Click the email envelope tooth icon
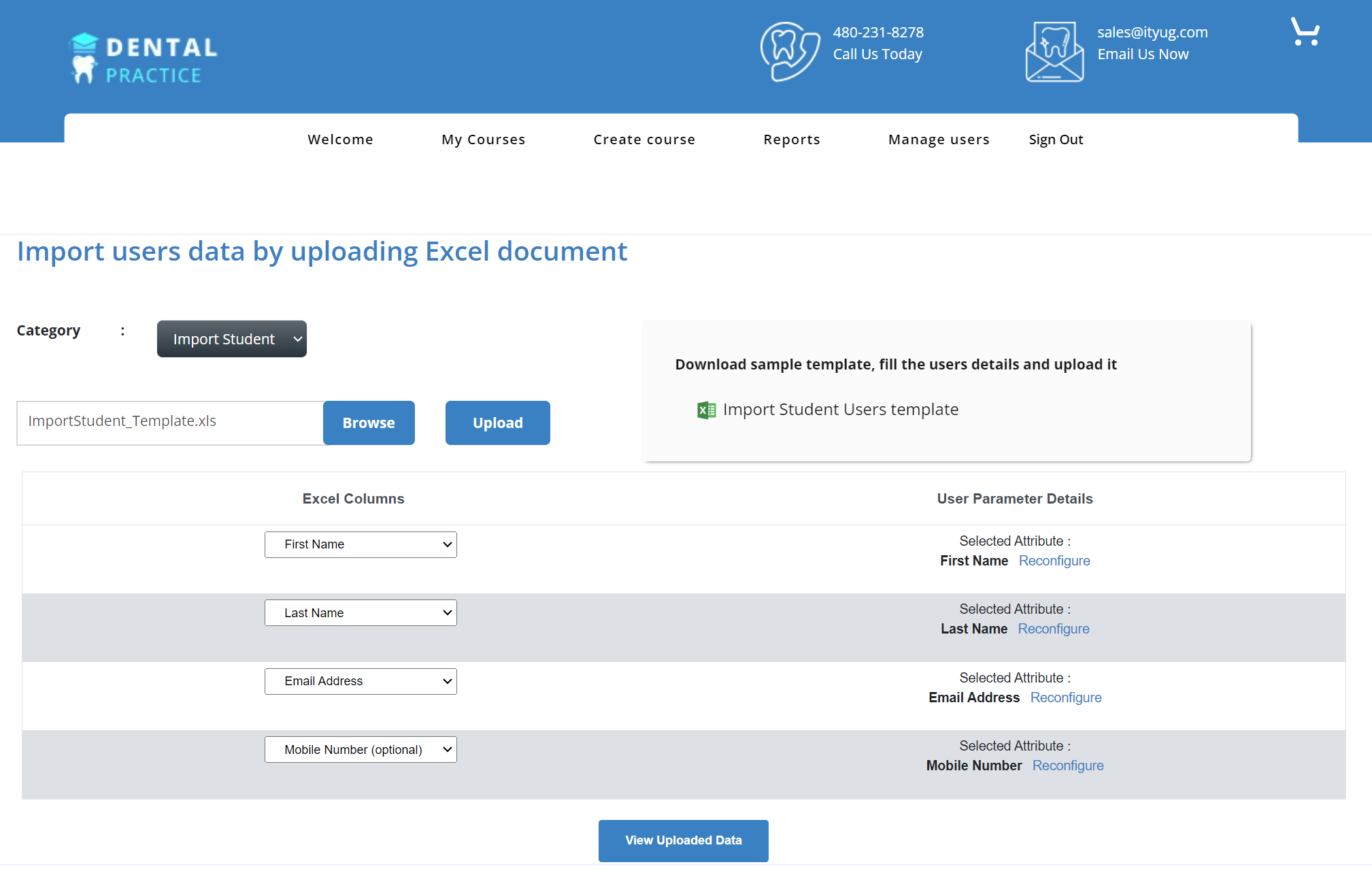 tap(1054, 52)
